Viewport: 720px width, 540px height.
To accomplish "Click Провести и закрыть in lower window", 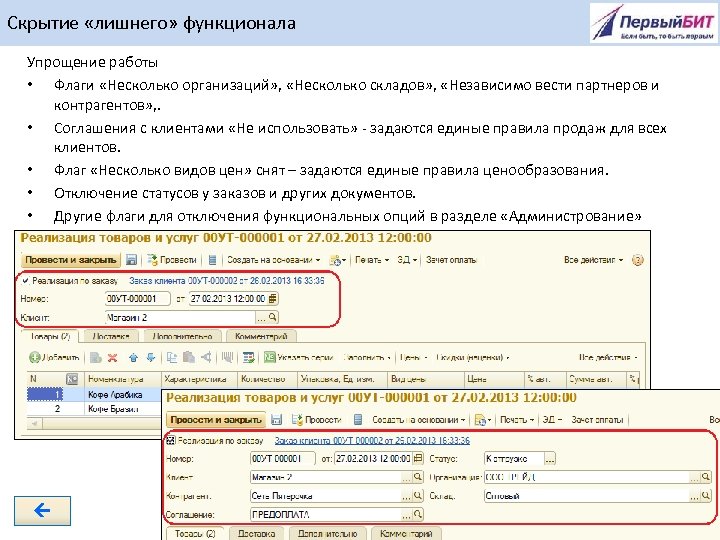I will 216,420.
